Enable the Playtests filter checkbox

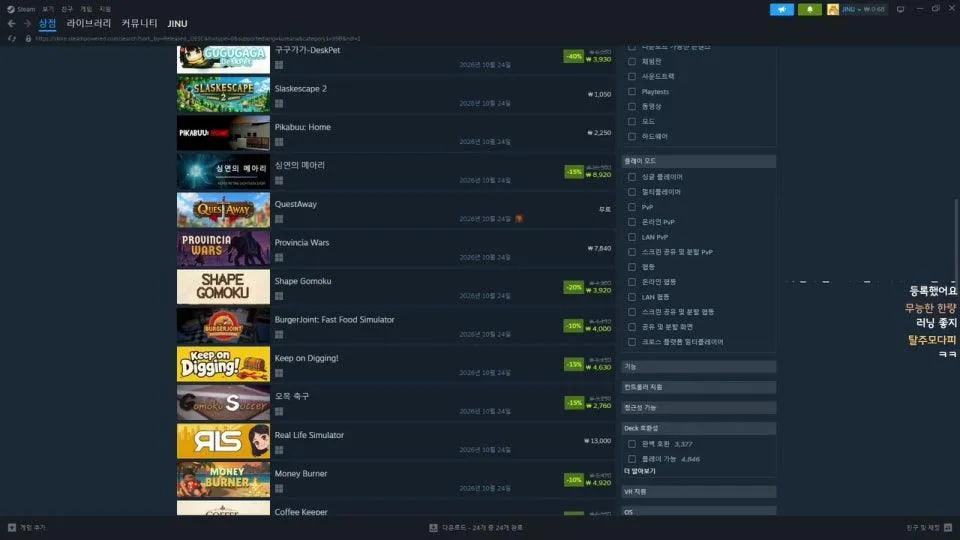tap(632, 92)
